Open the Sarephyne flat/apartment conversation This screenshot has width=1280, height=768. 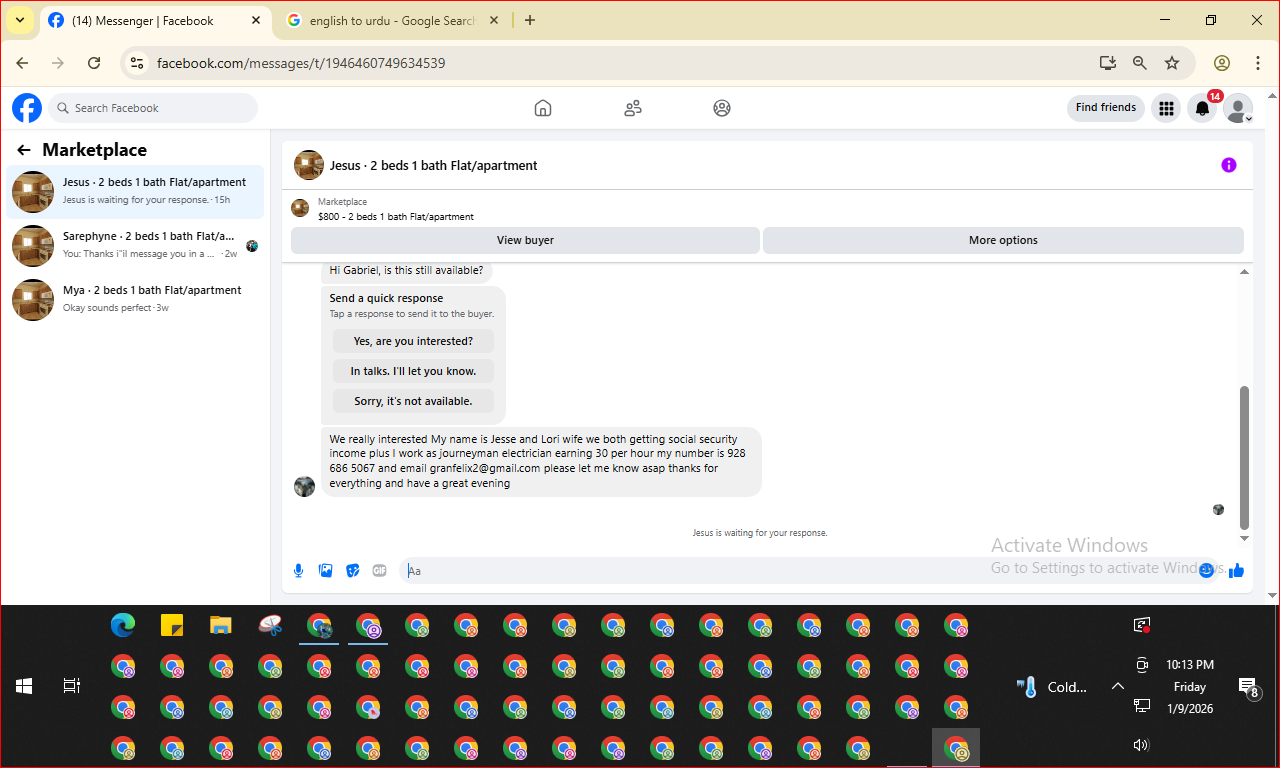tap(135, 245)
